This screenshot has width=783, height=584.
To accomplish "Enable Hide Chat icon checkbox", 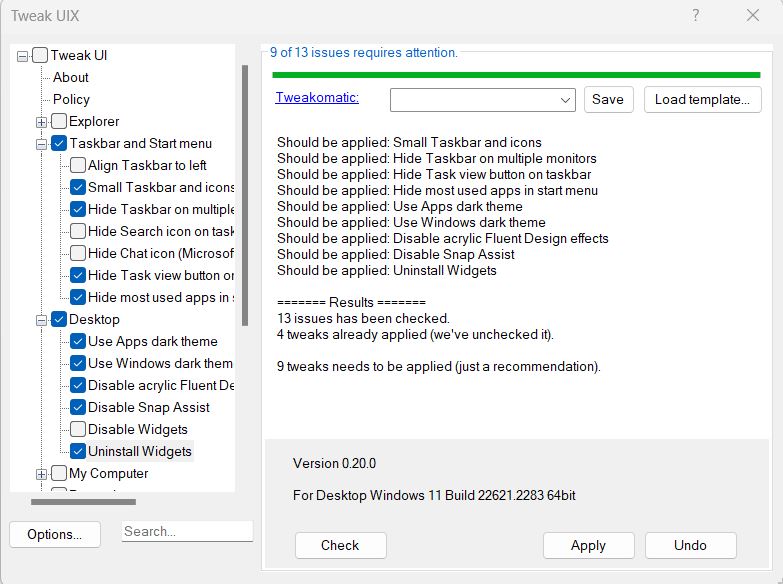I will point(78,253).
